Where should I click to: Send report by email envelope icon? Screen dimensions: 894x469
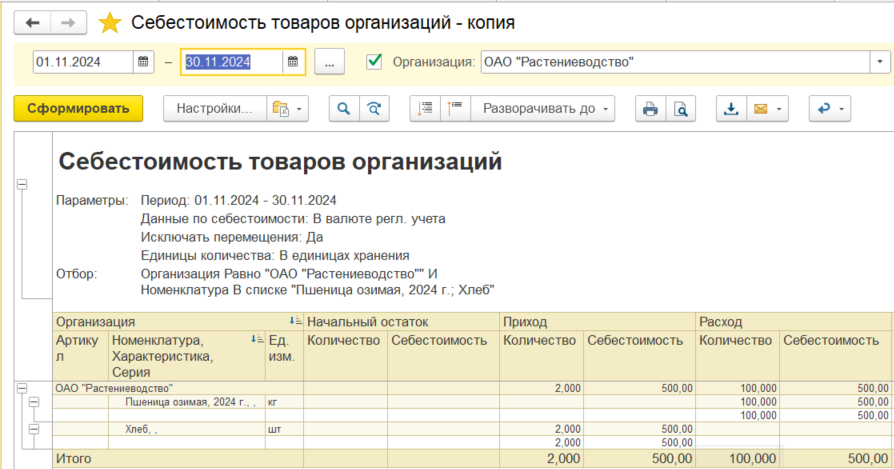tap(761, 108)
